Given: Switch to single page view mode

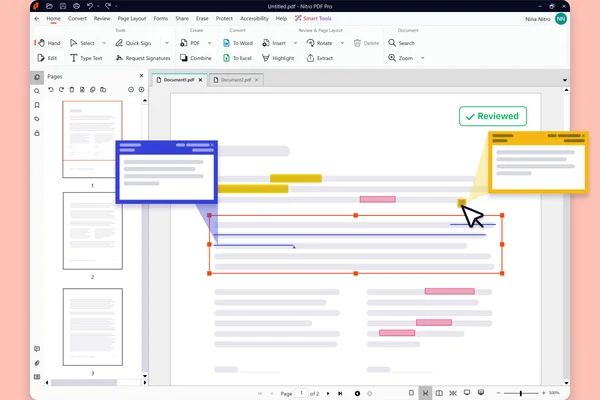Looking at the screenshot, I should point(411,393).
